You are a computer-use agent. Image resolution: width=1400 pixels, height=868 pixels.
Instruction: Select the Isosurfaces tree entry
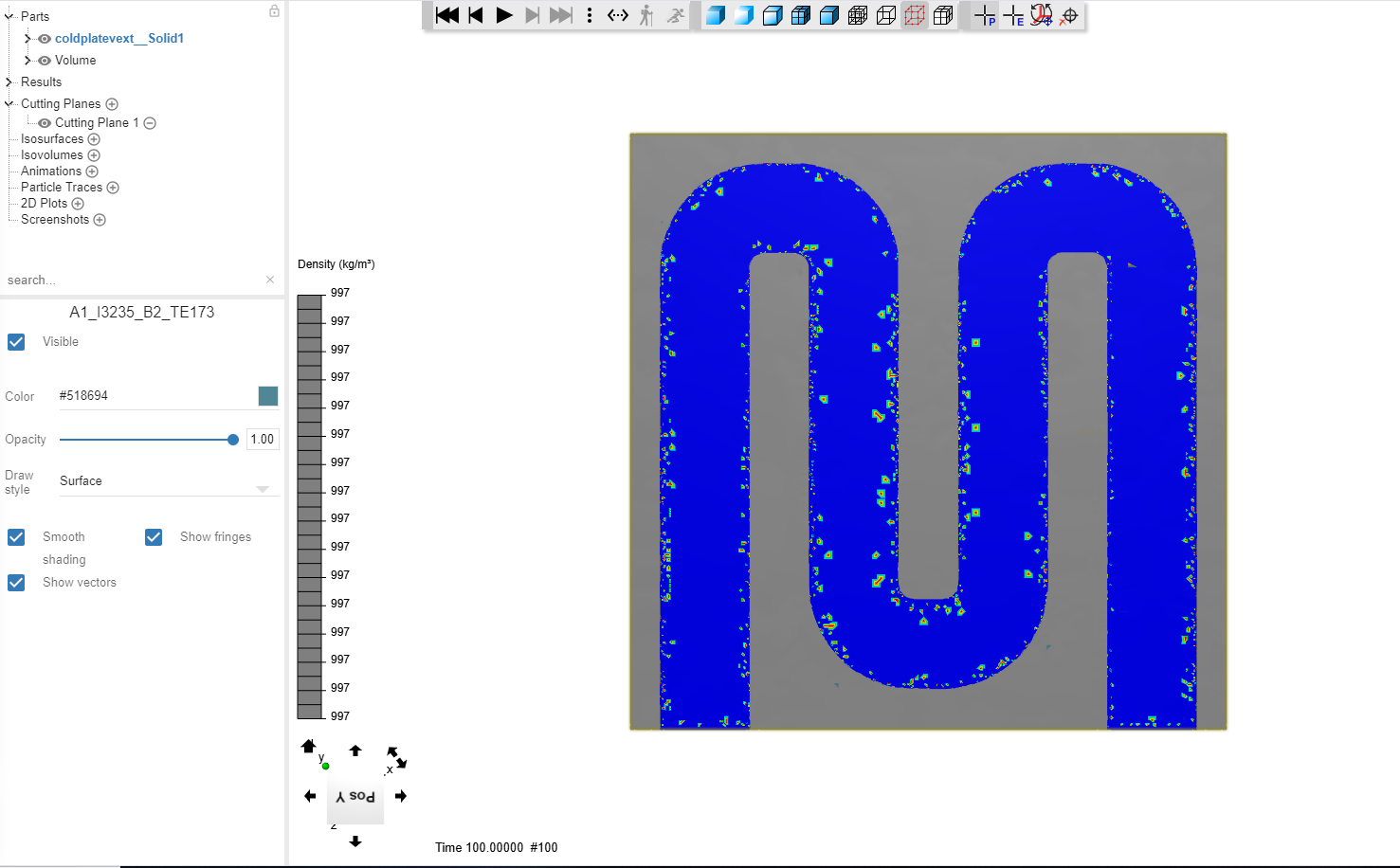click(x=52, y=139)
